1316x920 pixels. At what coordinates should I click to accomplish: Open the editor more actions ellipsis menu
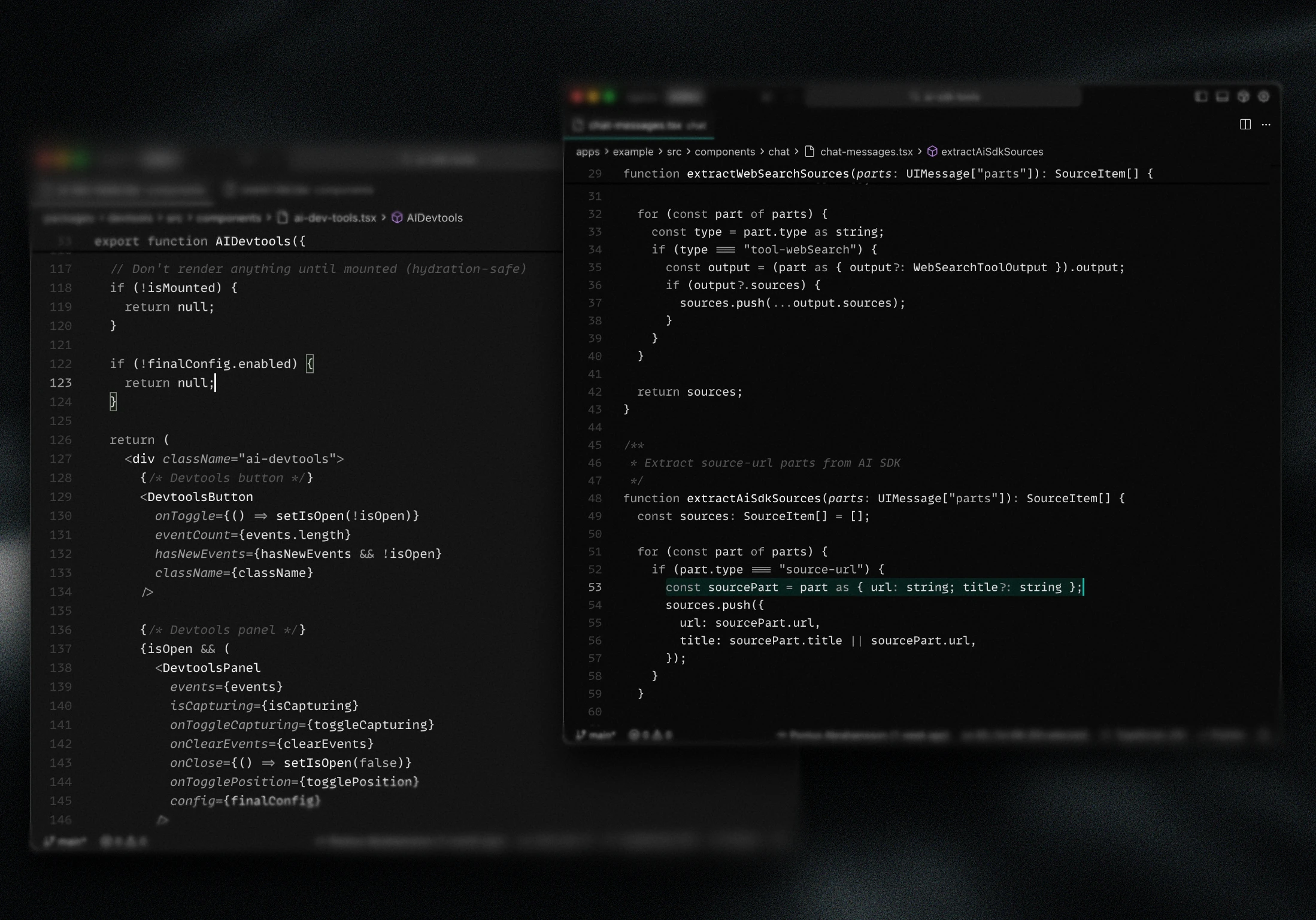(x=1266, y=125)
